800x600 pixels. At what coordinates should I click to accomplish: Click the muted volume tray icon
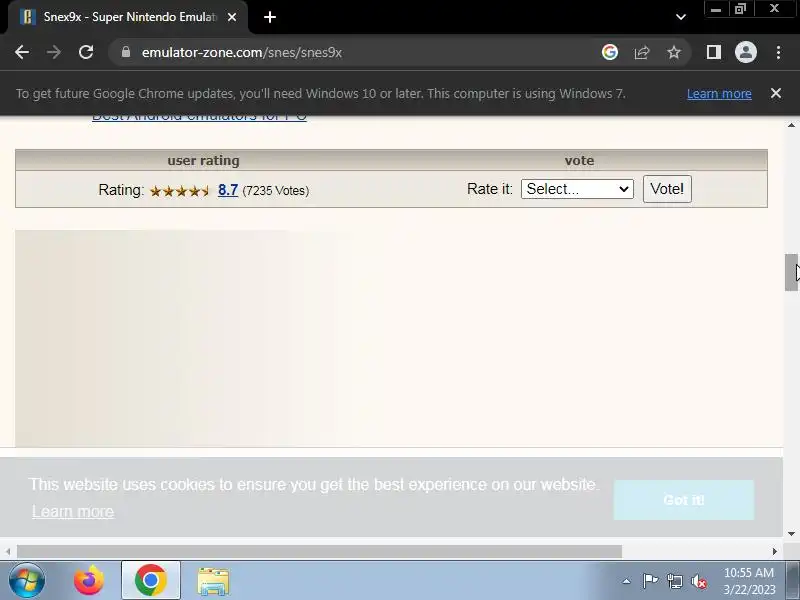click(x=698, y=581)
